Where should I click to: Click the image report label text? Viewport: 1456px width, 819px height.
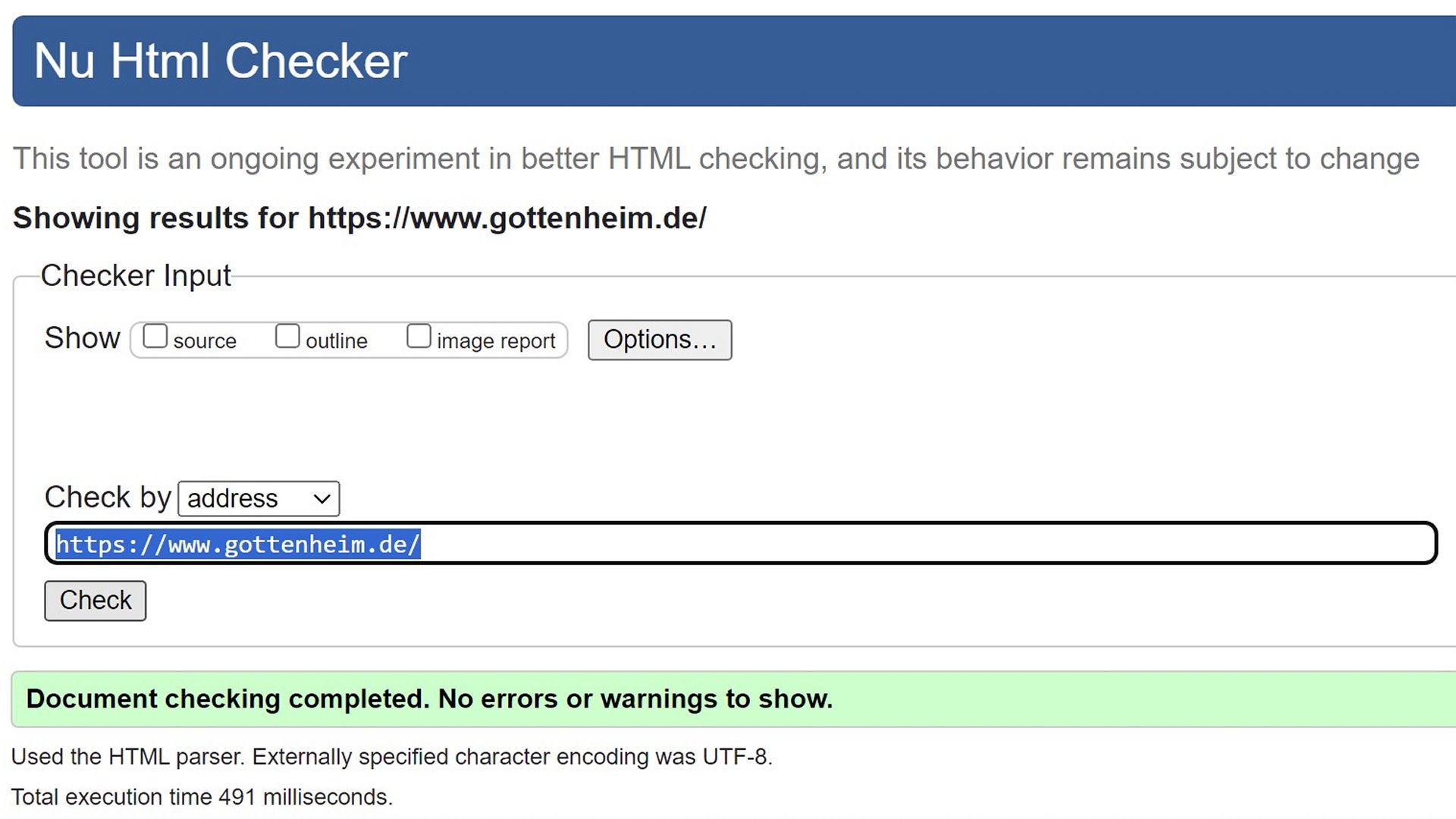496,341
